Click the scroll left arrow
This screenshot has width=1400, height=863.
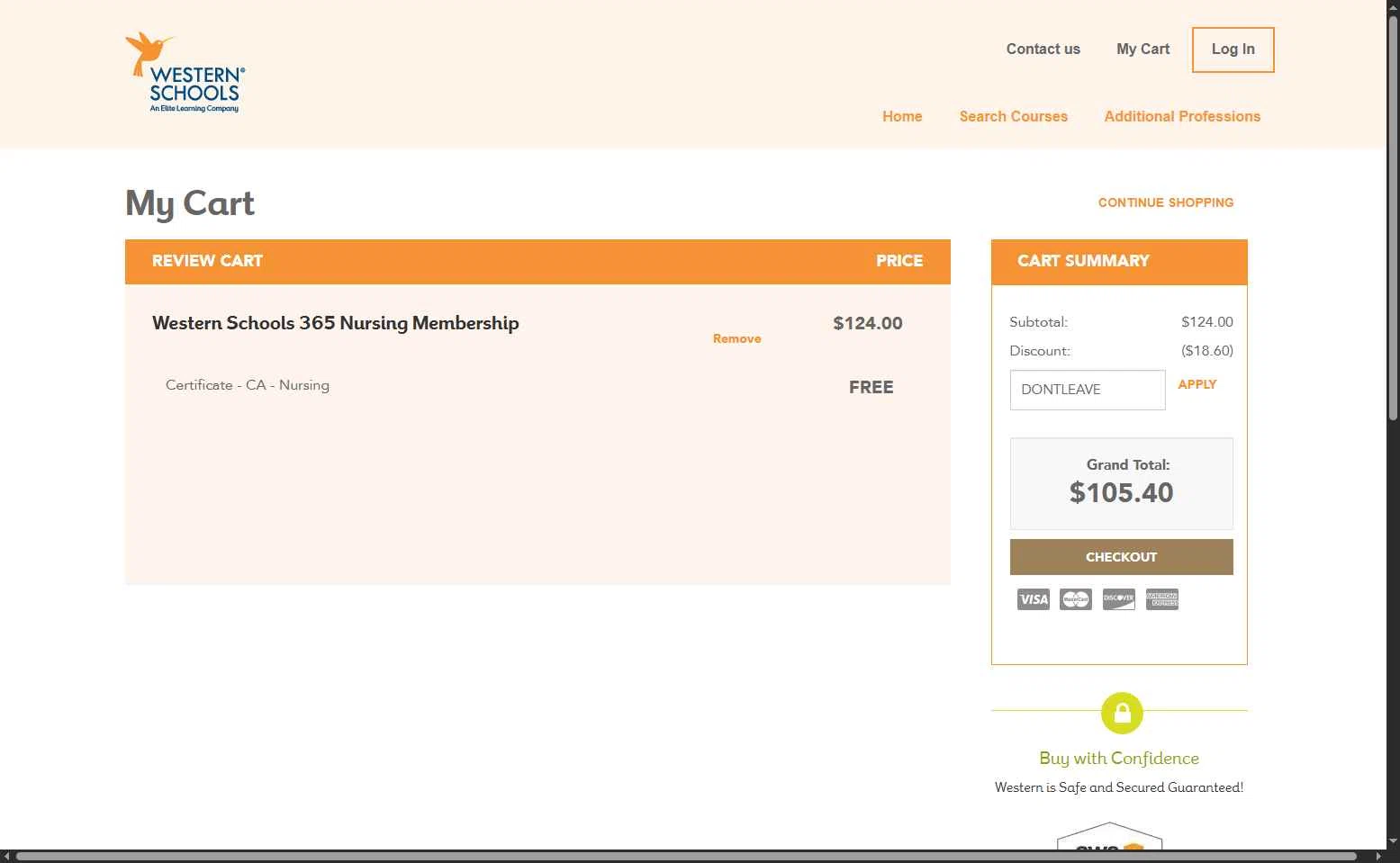[x=6, y=856]
